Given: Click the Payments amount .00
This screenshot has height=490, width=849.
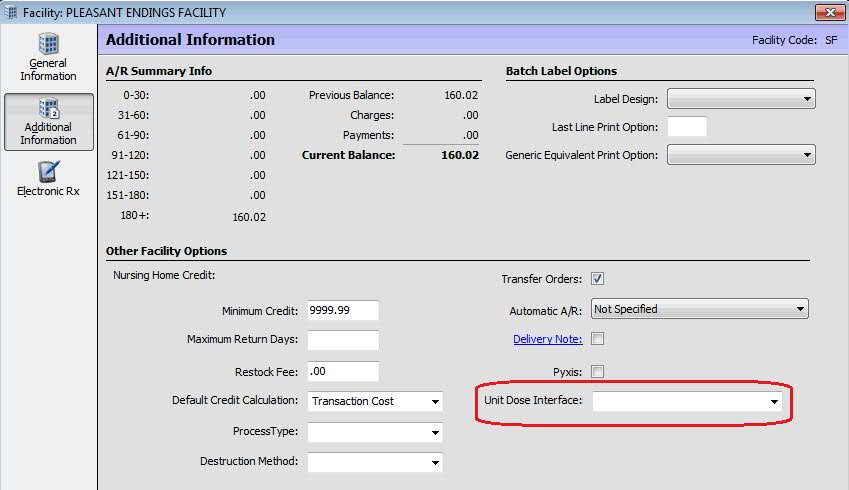Looking at the screenshot, I should pos(470,135).
